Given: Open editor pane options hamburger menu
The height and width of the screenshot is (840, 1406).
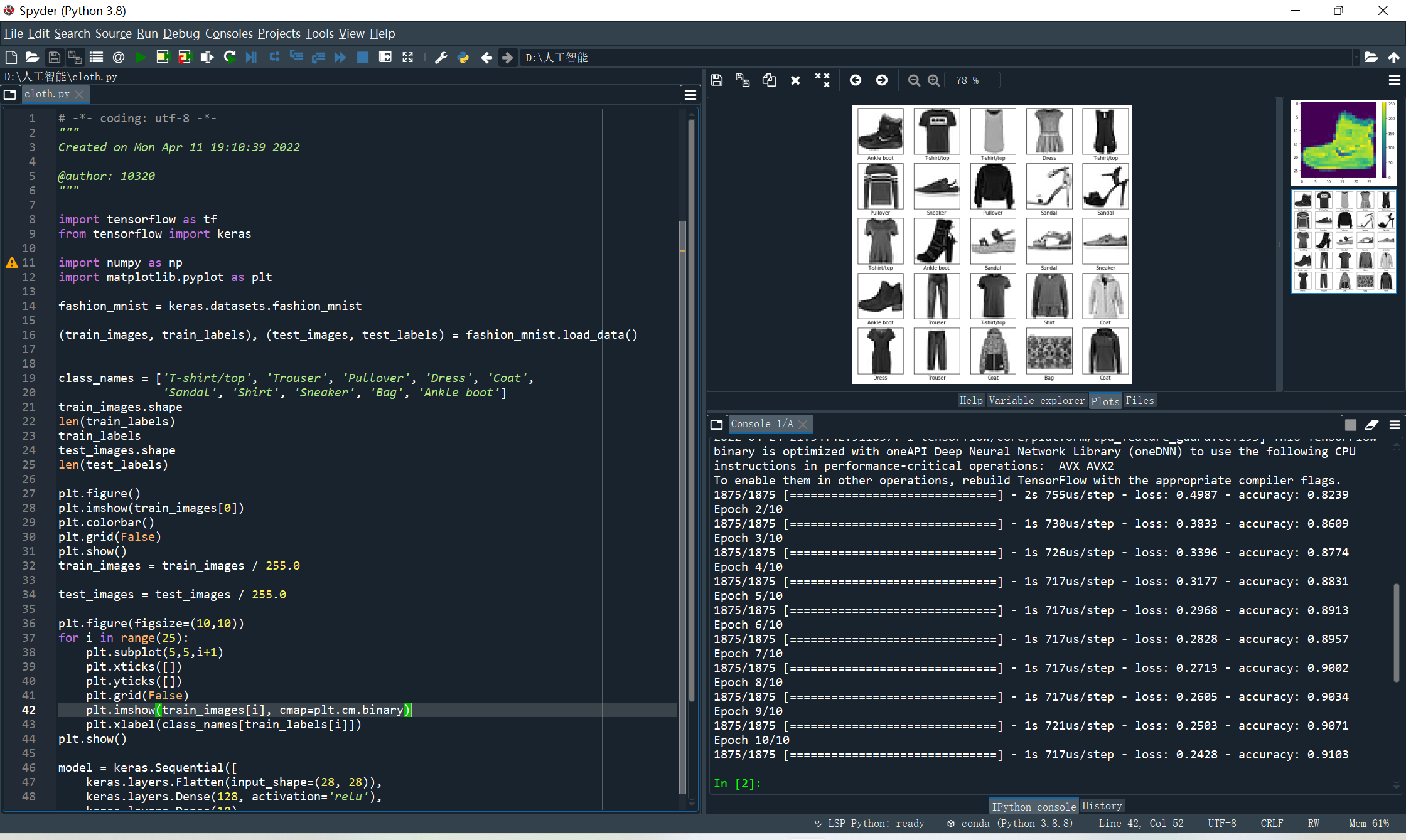Looking at the screenshot, I should coord(690,95).
